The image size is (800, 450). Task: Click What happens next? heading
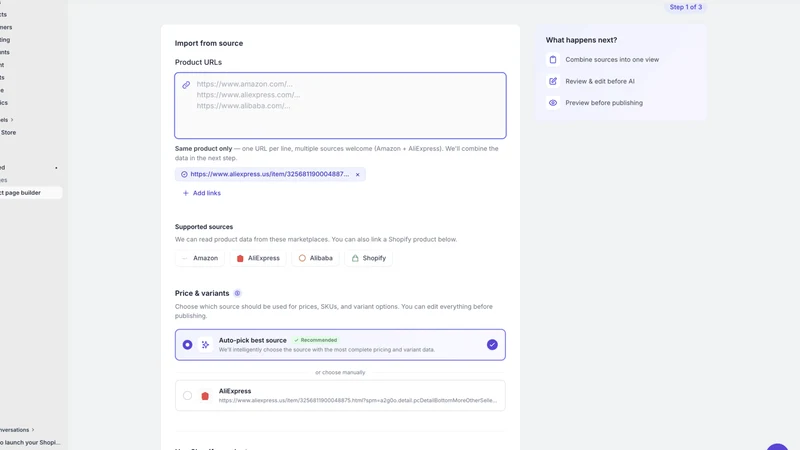pyautogui.click(x=581, y=40)
